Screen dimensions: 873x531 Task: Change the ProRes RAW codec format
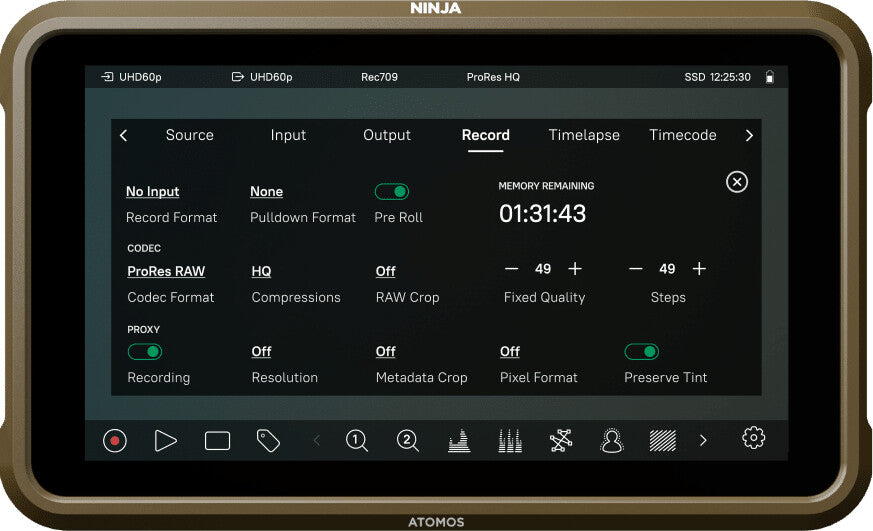[x=166, y=271]
